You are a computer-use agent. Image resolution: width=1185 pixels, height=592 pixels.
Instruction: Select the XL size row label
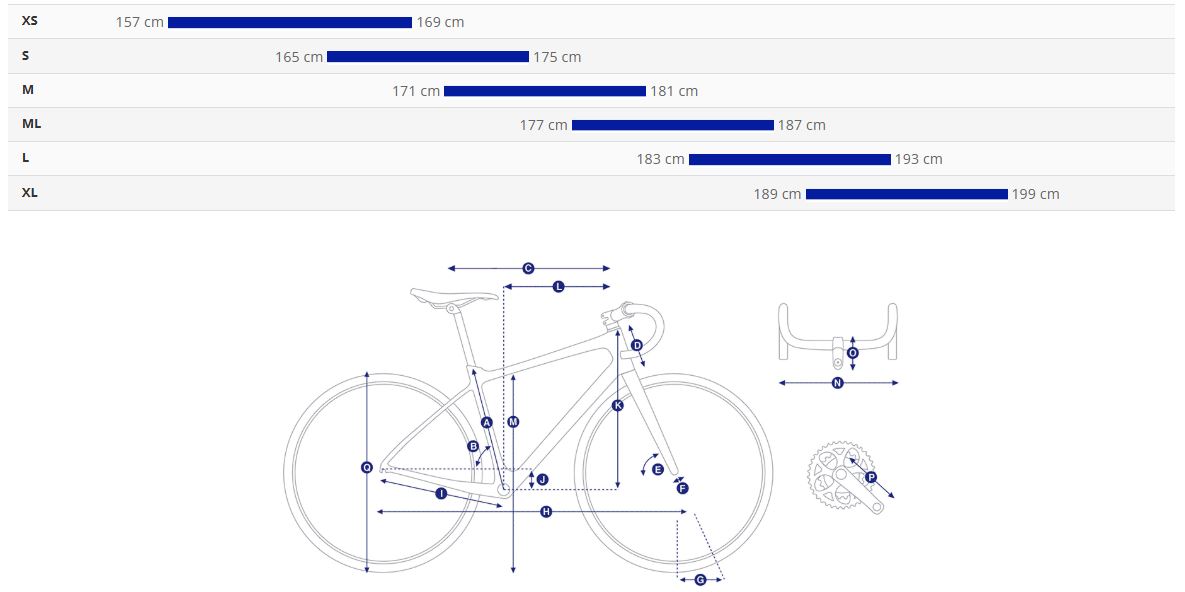click(x=30, y=192)
